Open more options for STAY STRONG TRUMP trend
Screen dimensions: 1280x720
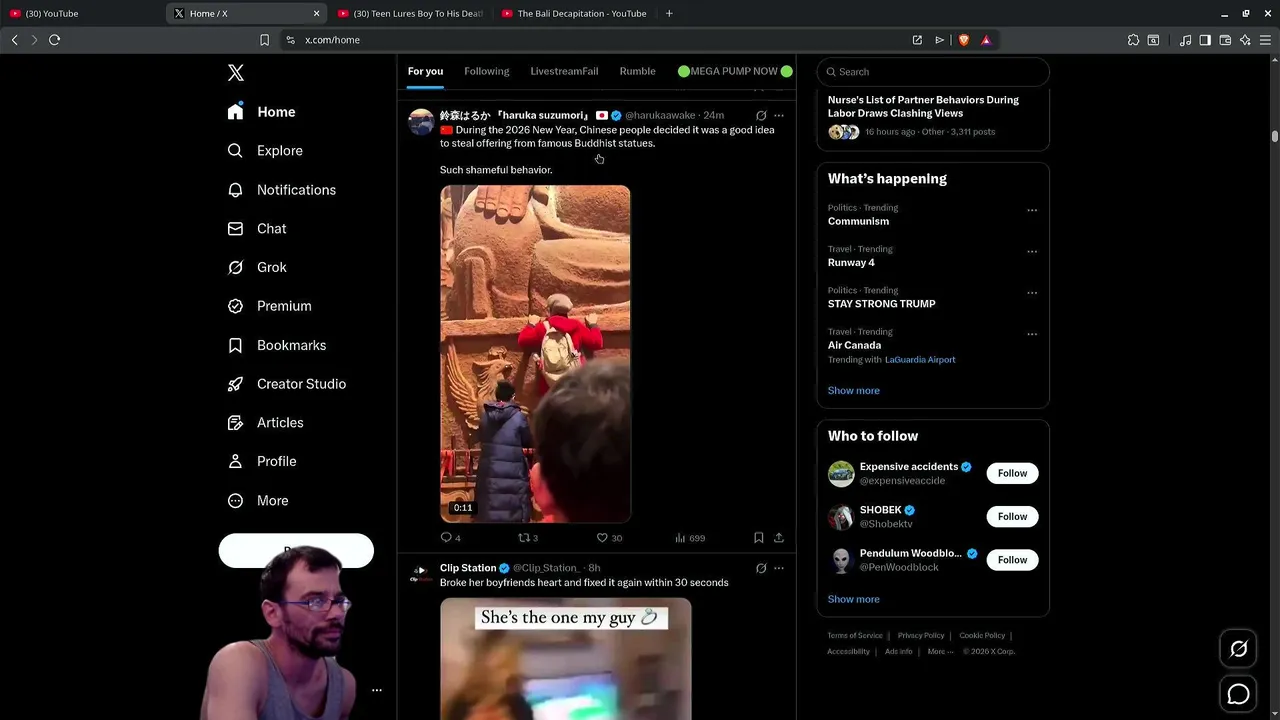click(x=1032, y=293)
